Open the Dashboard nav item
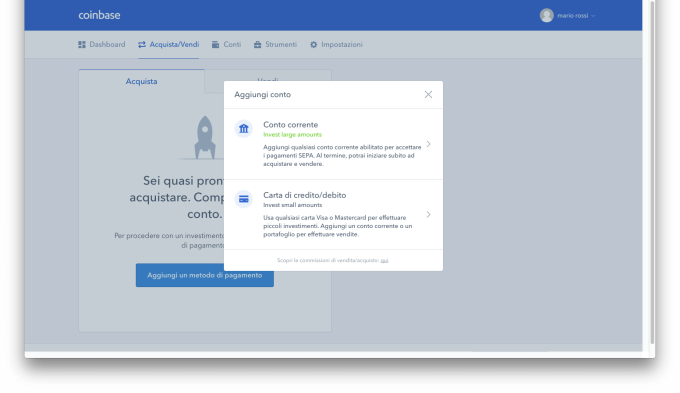 click(x=102, y=44)
